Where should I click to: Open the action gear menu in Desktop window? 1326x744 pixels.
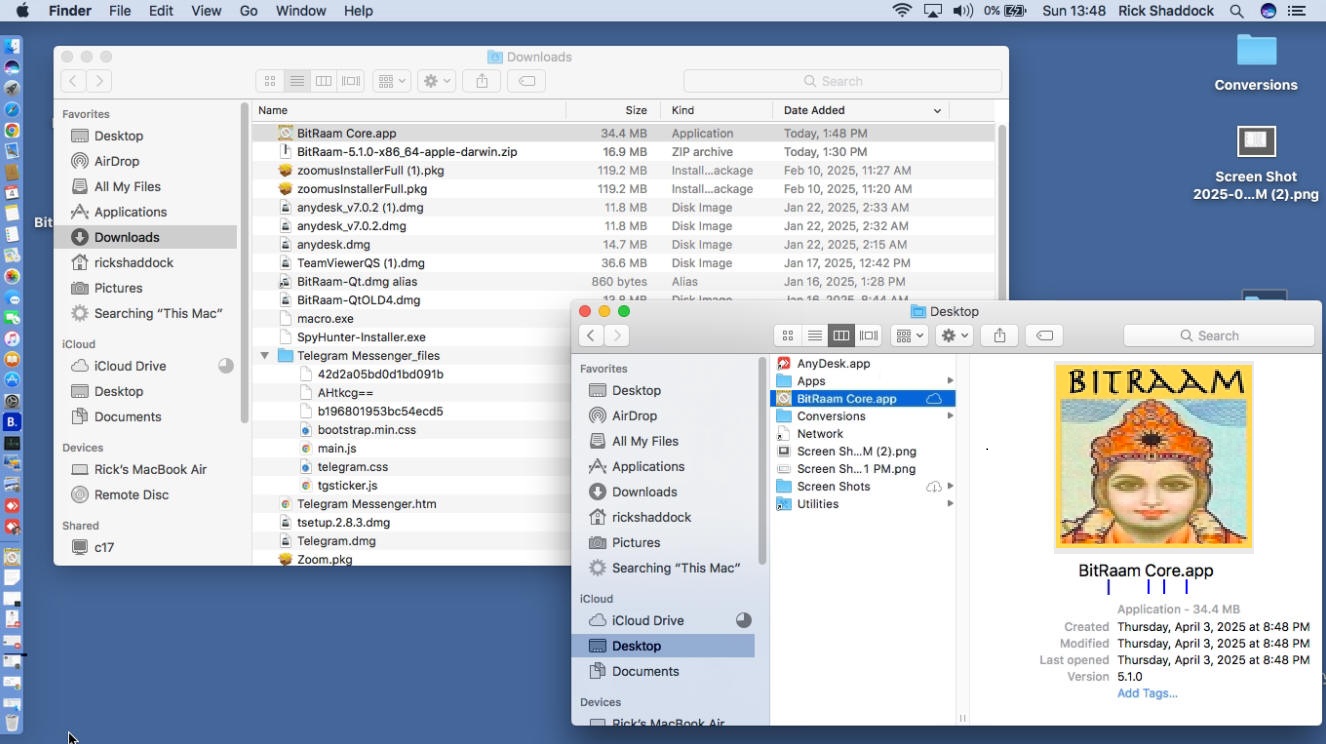(955, 336)
